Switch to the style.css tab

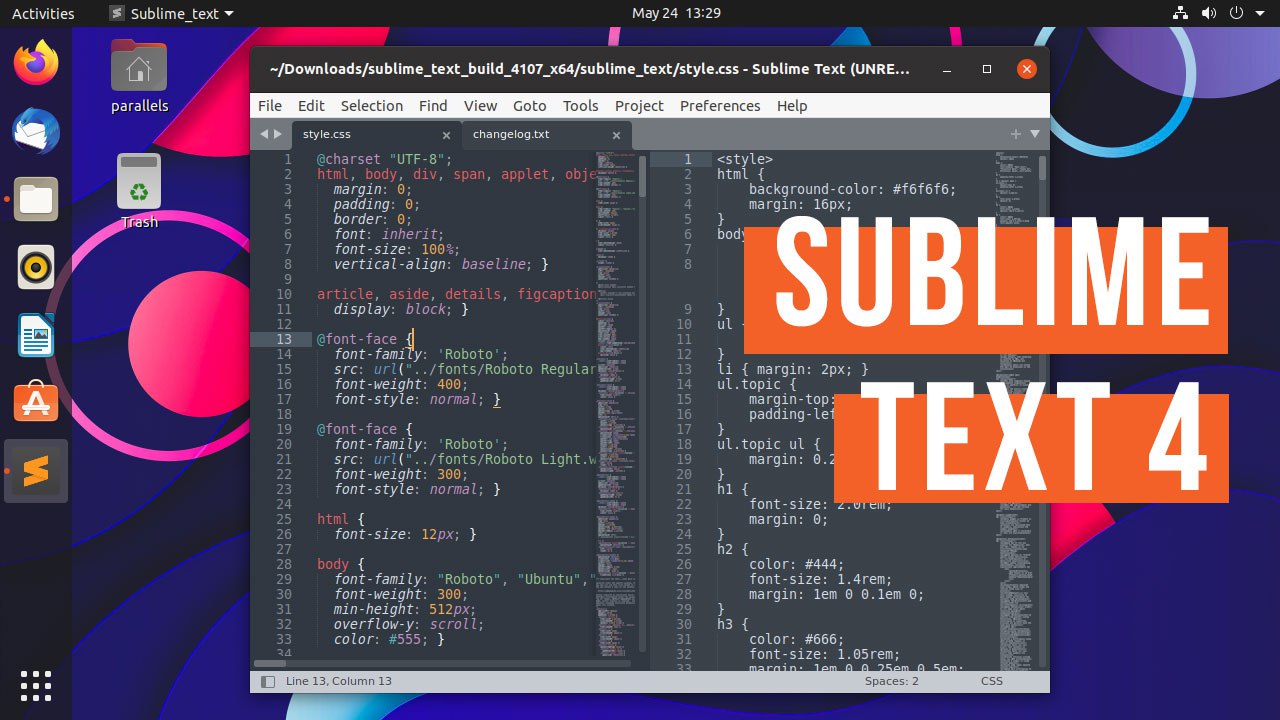pyautogui.click(x=376, y=134)
